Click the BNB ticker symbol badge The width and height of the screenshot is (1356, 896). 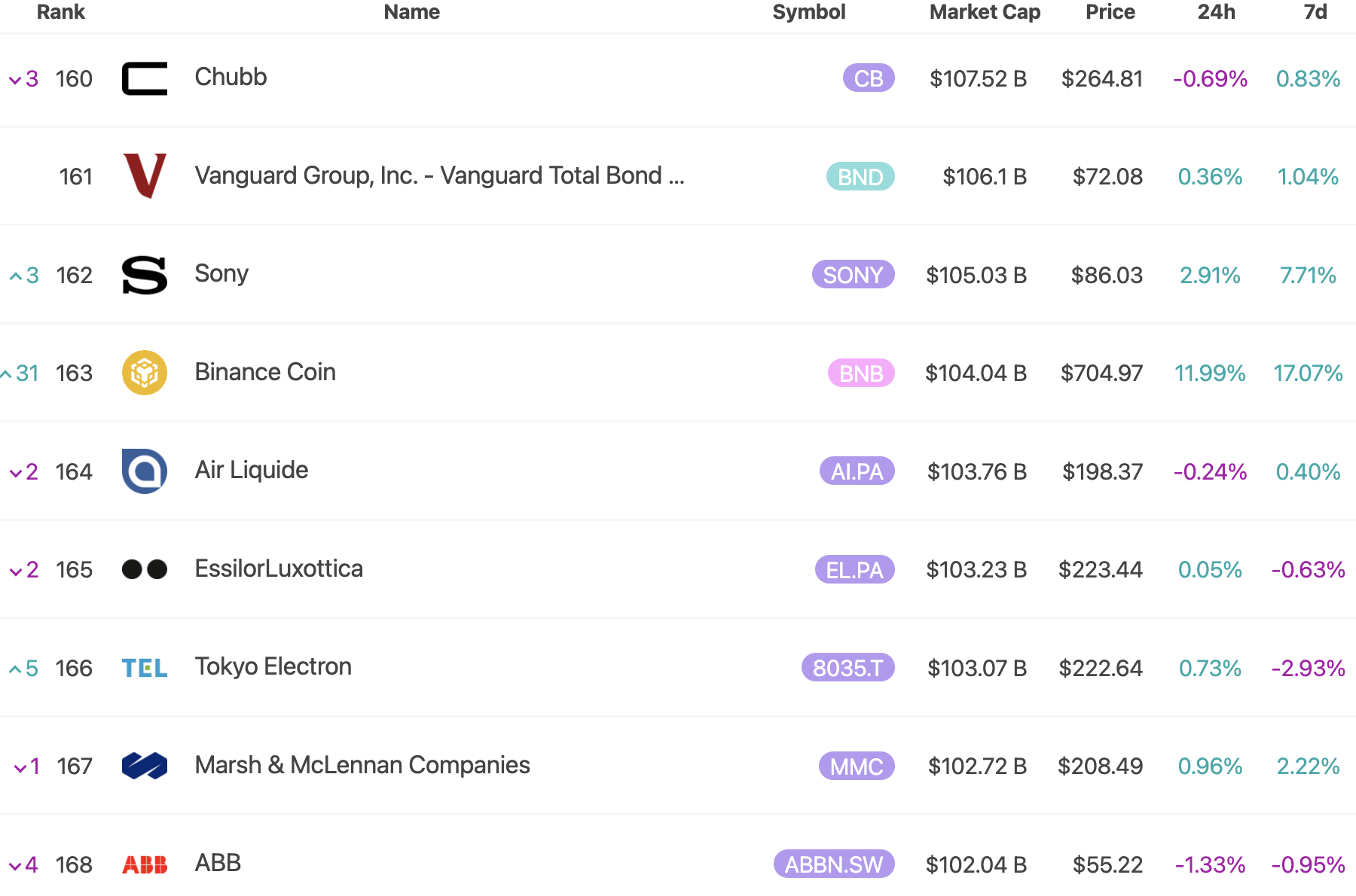click(861, 373)
